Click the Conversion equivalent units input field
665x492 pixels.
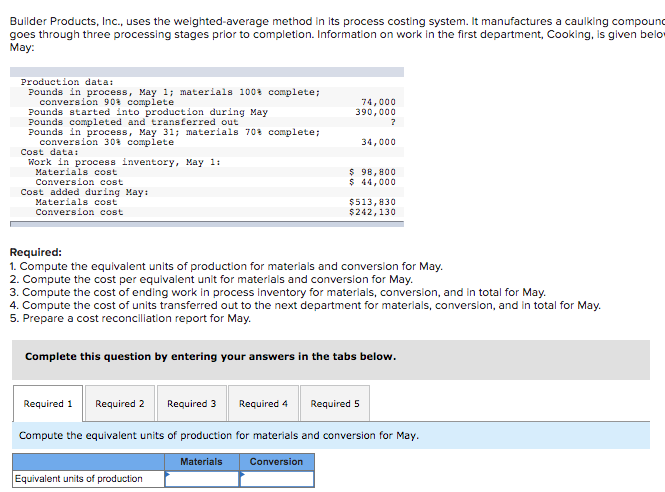(277, 479)
